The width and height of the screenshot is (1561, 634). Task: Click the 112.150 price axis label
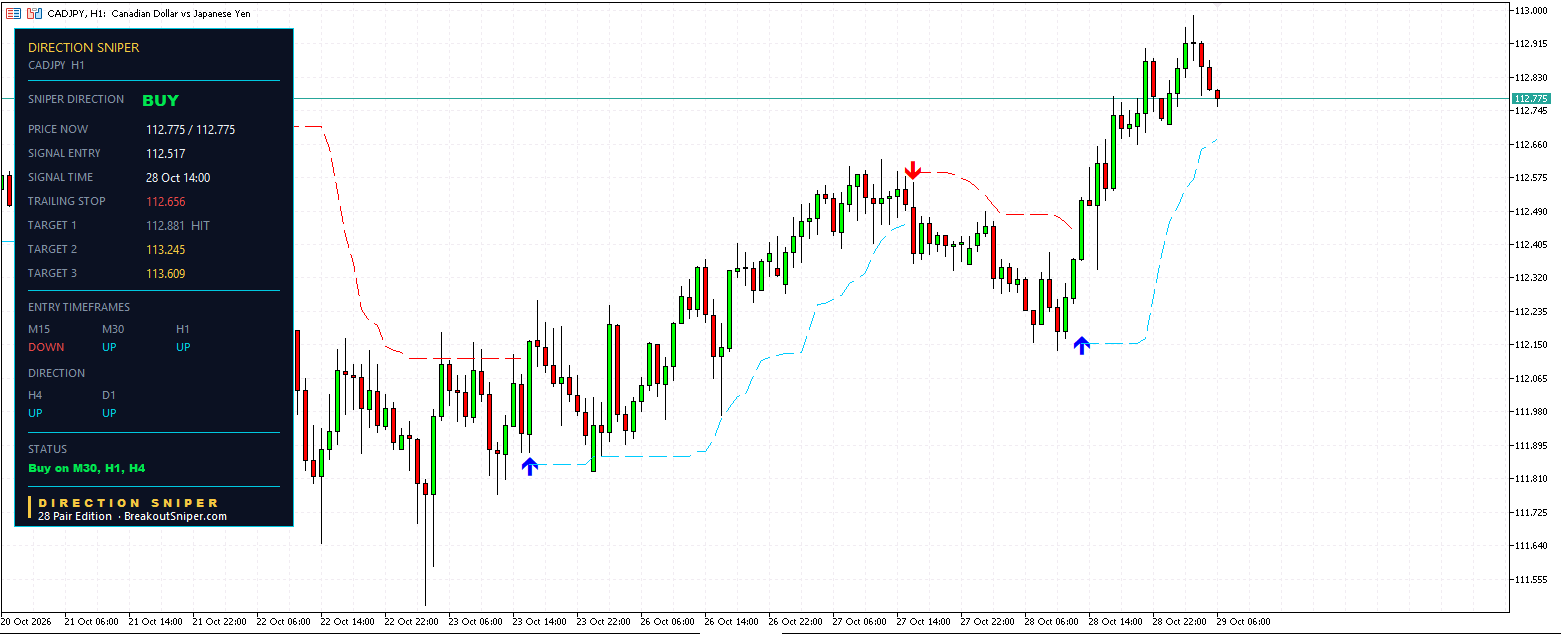click(x=1532, y=345)
